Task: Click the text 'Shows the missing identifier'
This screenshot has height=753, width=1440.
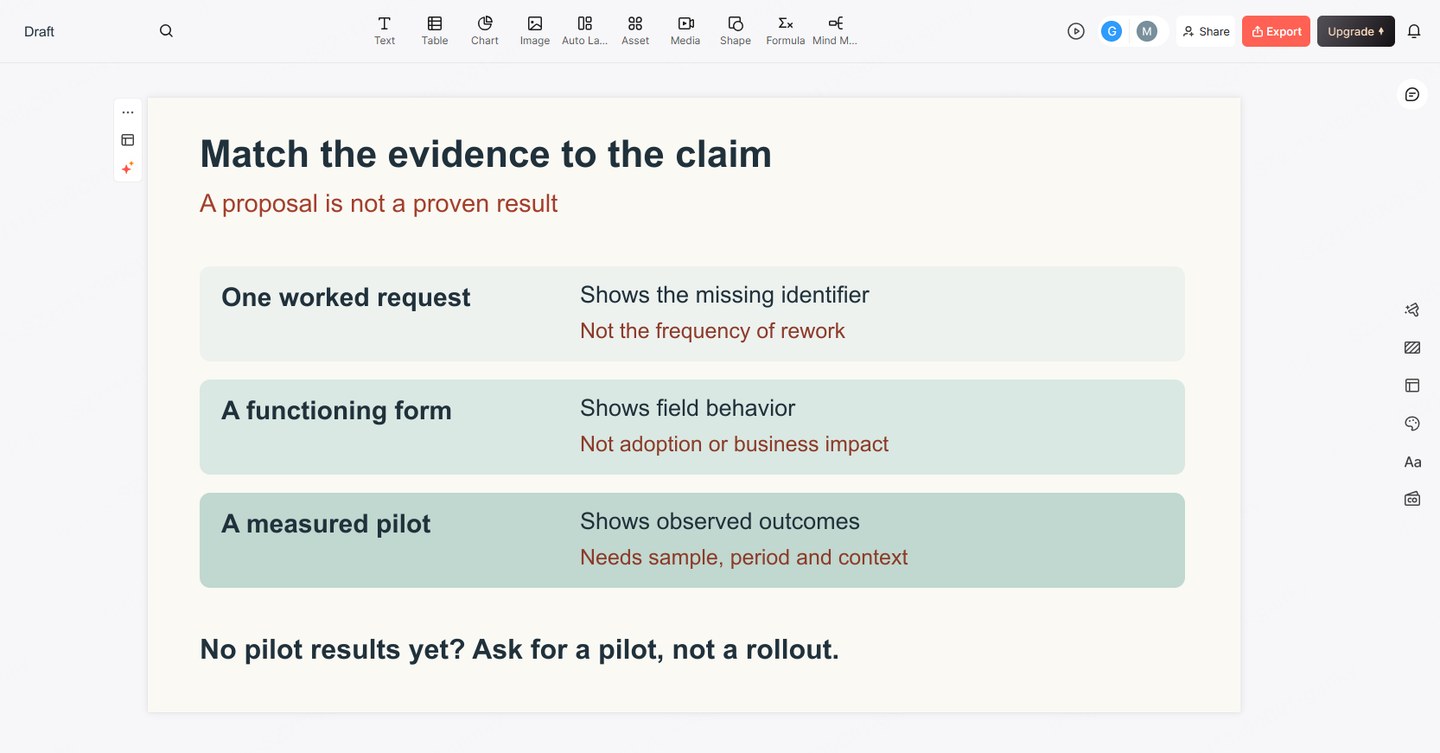Action: click(725, 295)
